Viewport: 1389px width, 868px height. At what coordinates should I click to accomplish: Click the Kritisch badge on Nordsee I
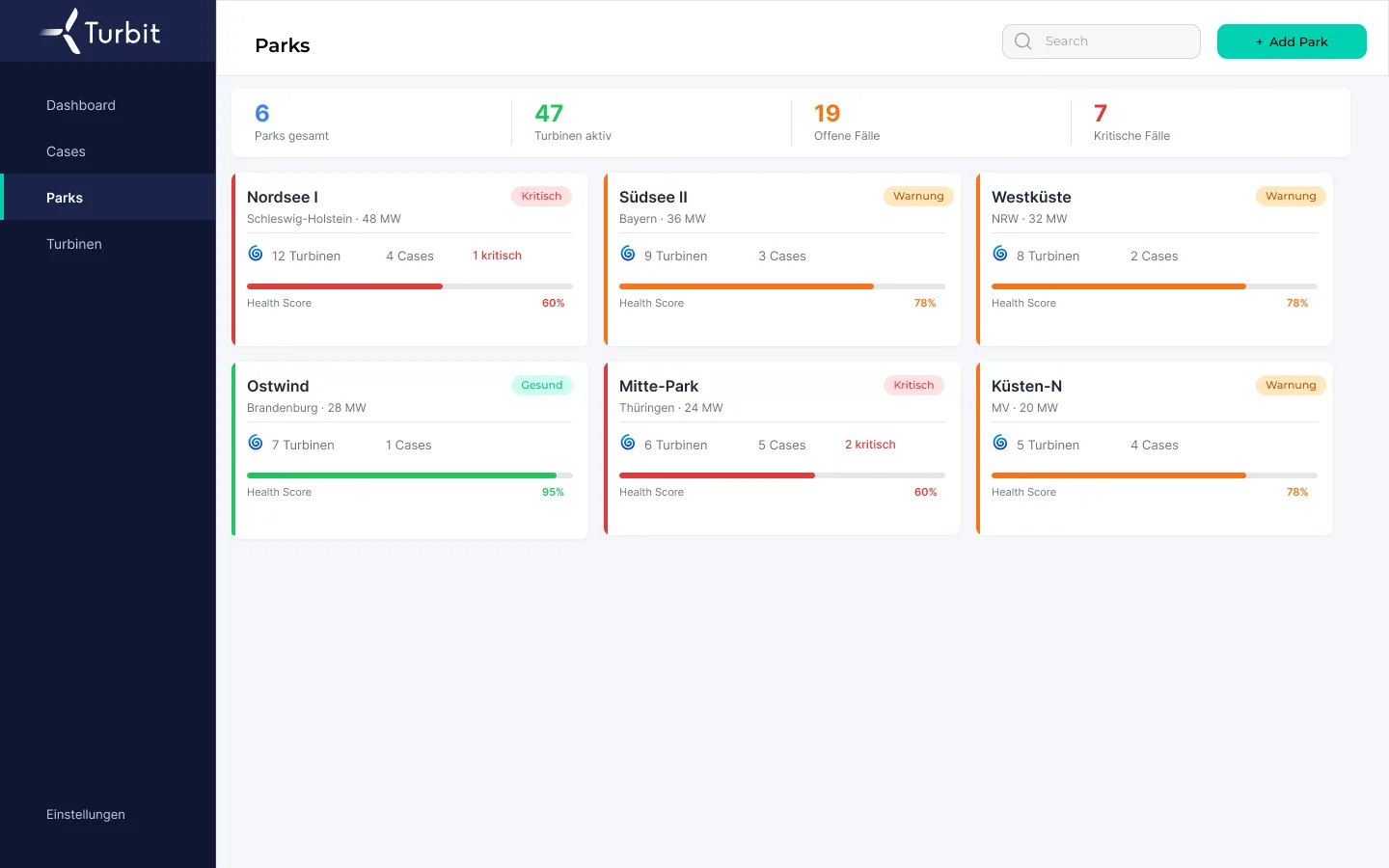tap(541, 196)
